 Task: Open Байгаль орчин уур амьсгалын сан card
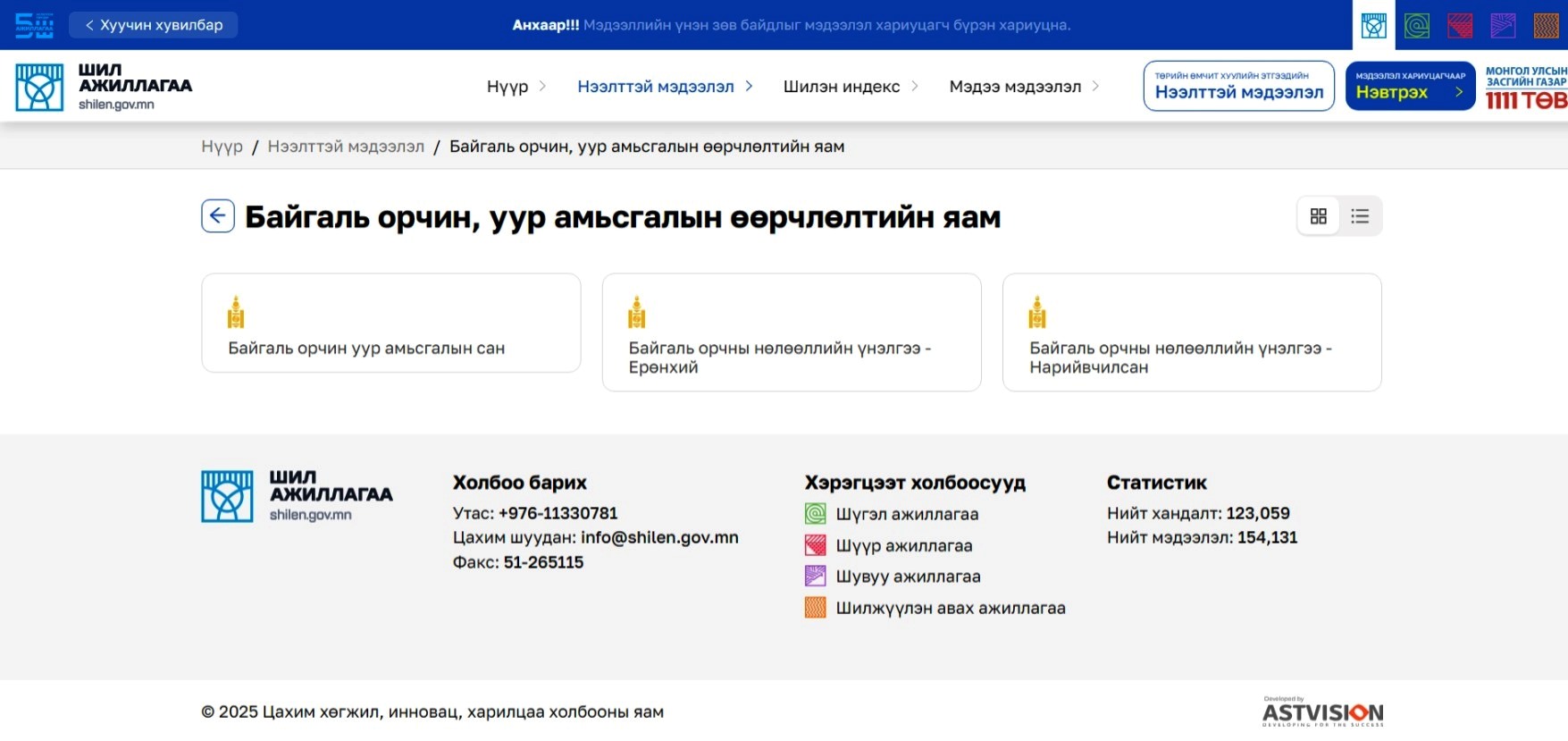[391, 324]
